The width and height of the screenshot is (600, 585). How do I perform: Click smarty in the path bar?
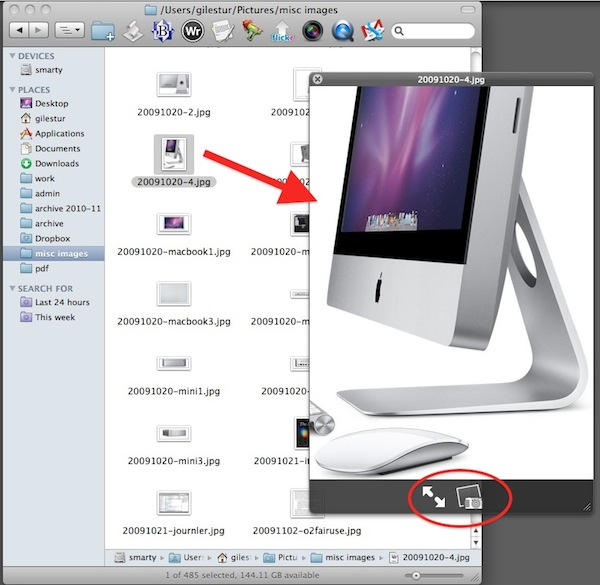coord(136,557)
